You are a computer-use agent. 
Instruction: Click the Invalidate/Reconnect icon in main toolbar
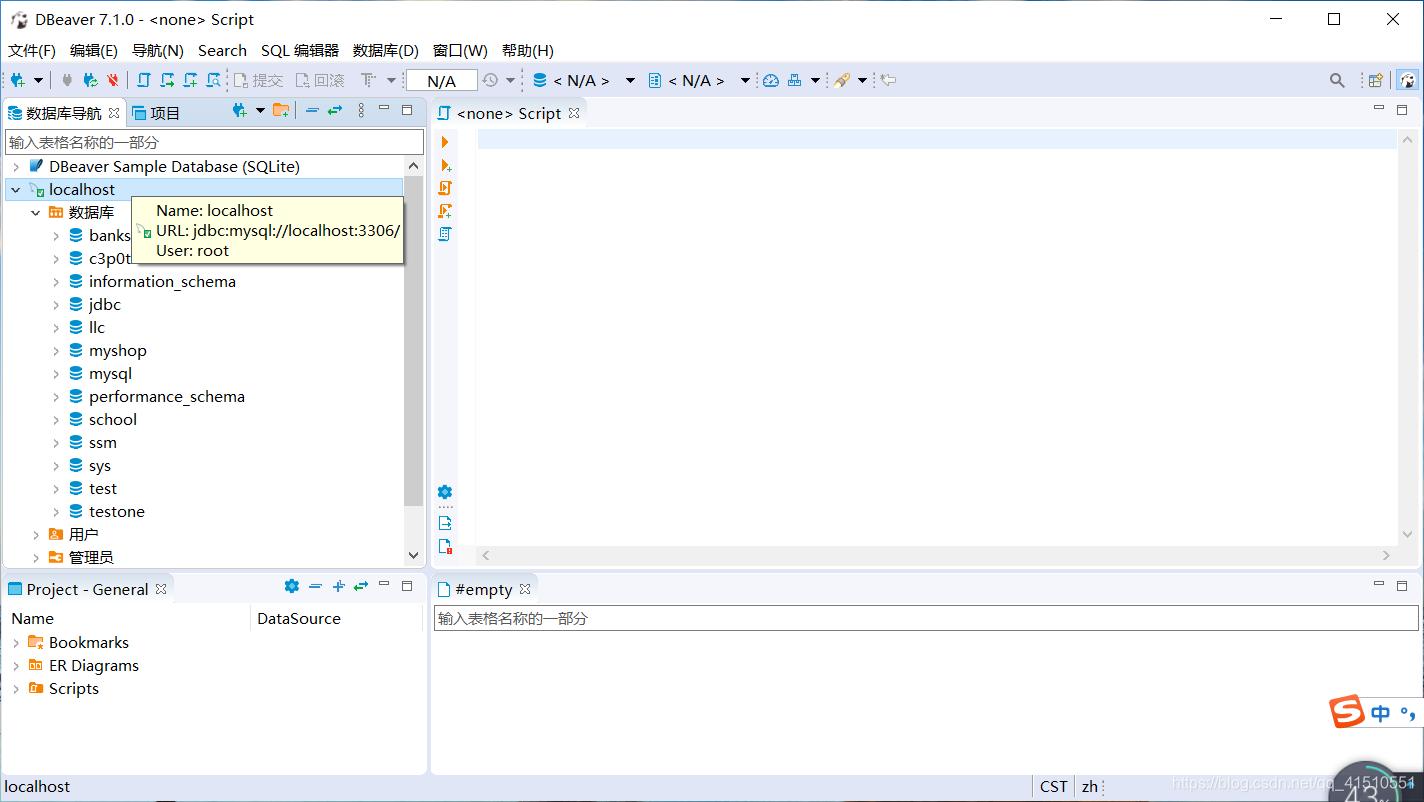[90, 80]
